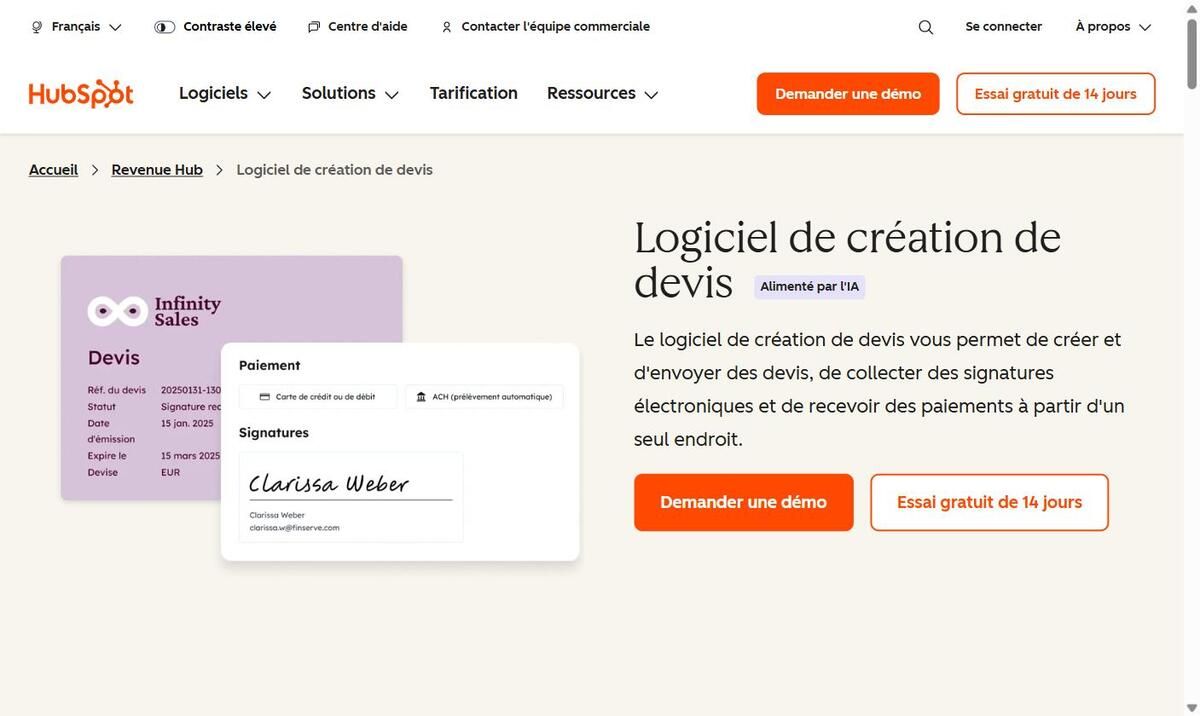
Task: Click the 15 mars 2025 expiry date
Action: [x=190, y=456]
